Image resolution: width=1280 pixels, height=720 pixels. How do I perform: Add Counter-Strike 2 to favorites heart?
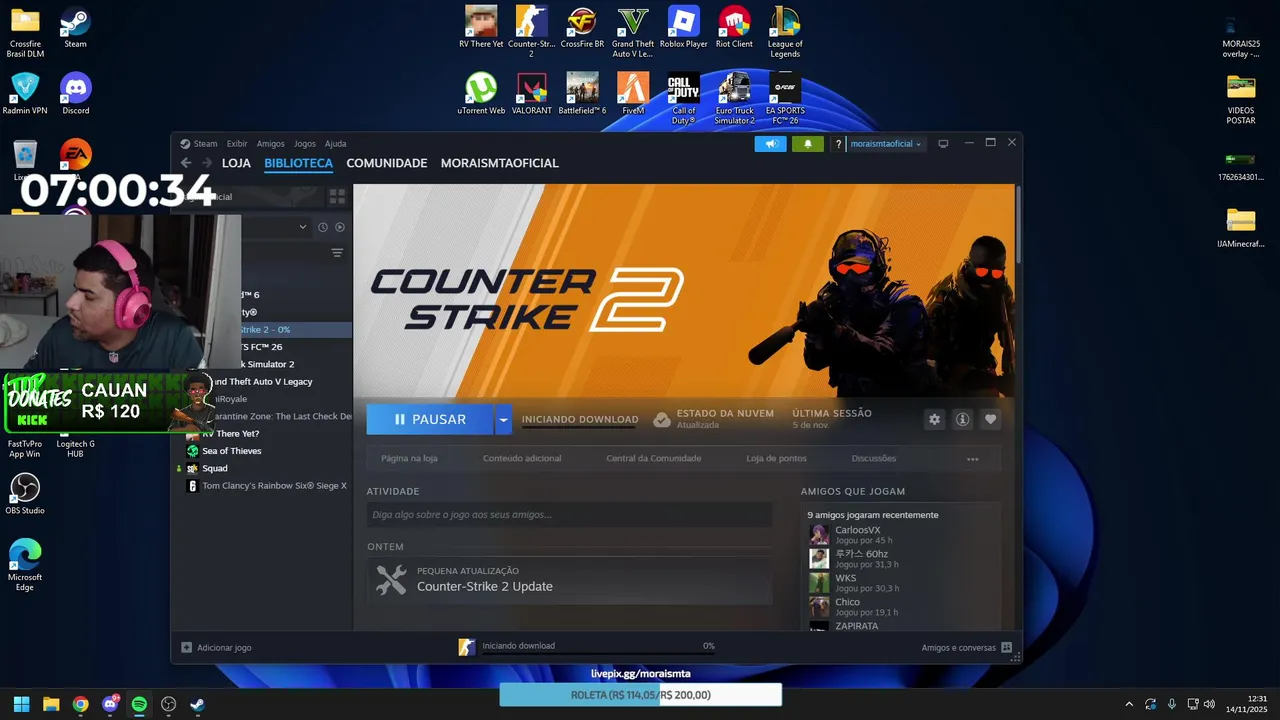[990, 419]
